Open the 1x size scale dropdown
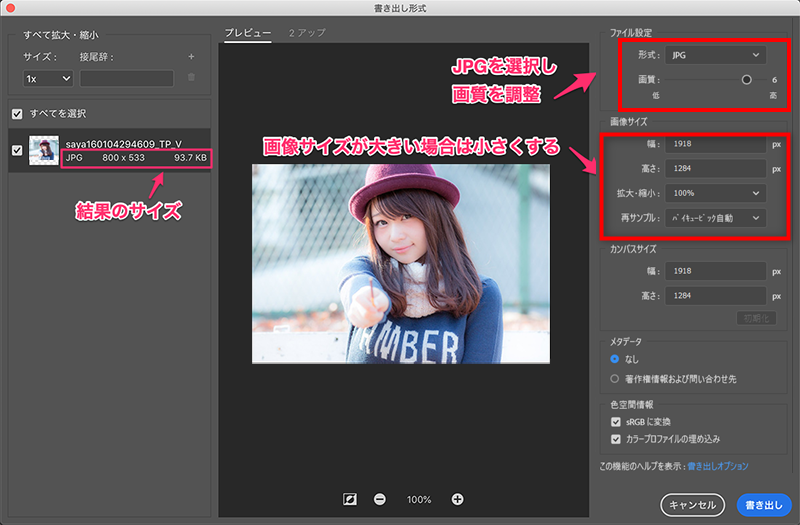Image resolution: width=800 pixels, height=525 pixels. (x=48, y=77)
